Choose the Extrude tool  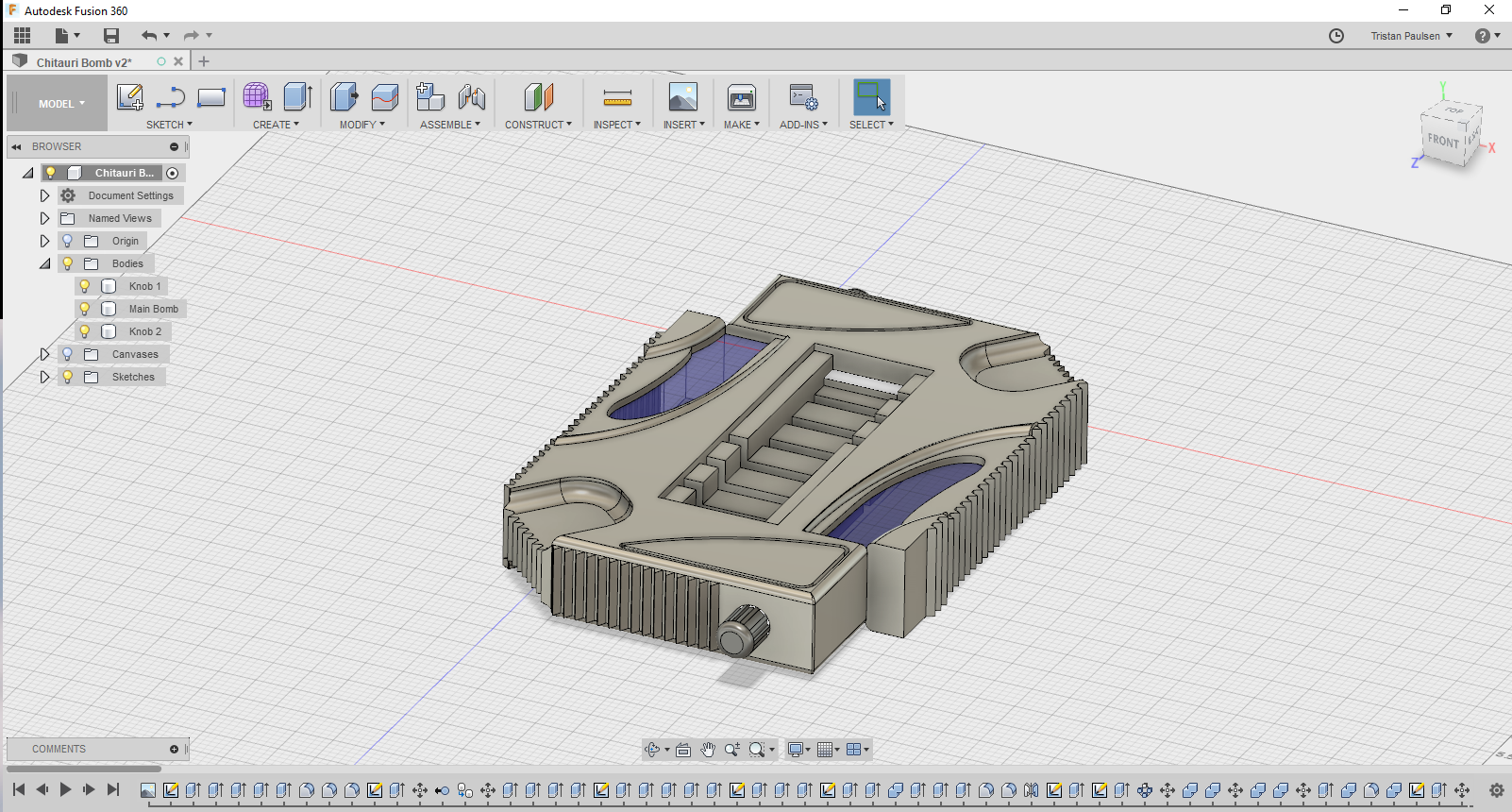pyautogui.click(x=298, y=97)
